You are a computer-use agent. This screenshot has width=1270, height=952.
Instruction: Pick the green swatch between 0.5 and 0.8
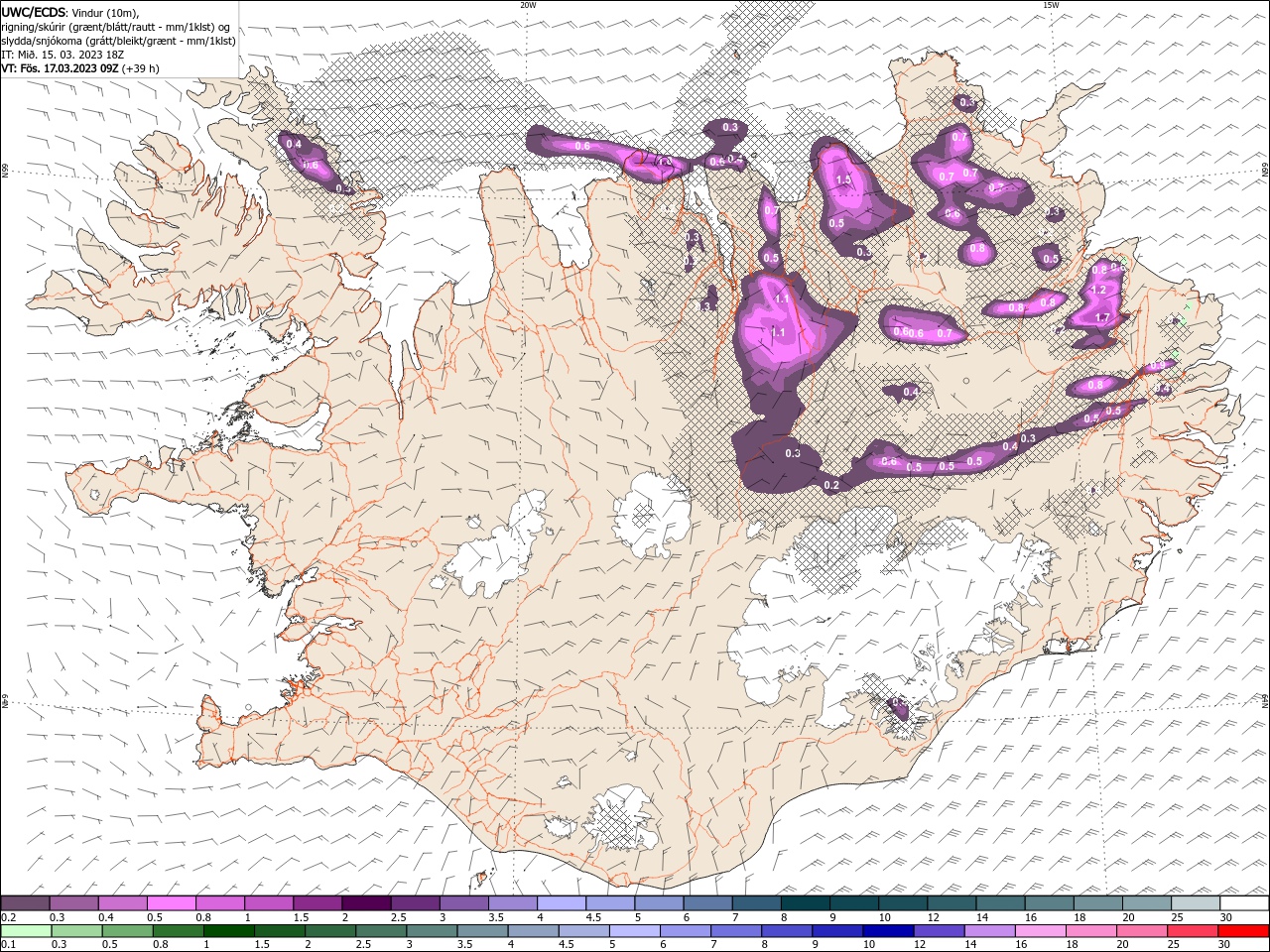[128, 930]
